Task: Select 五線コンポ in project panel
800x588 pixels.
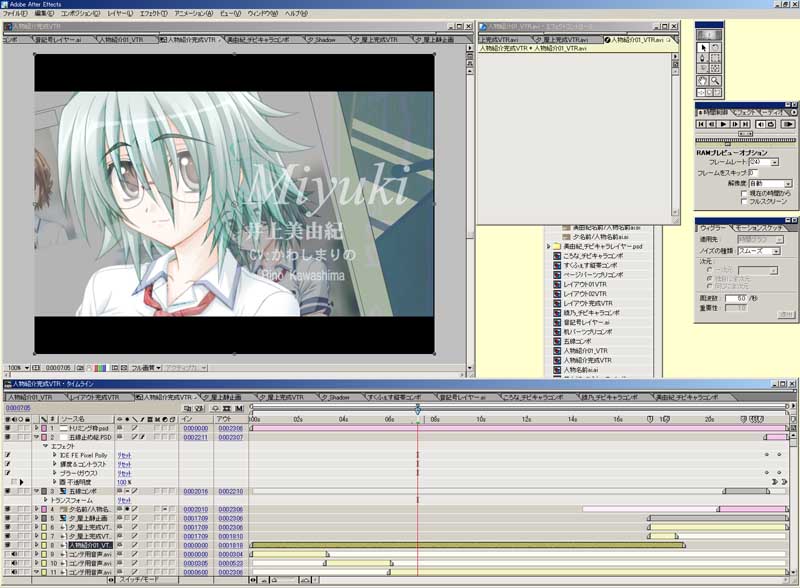Action: coord(577,341)
